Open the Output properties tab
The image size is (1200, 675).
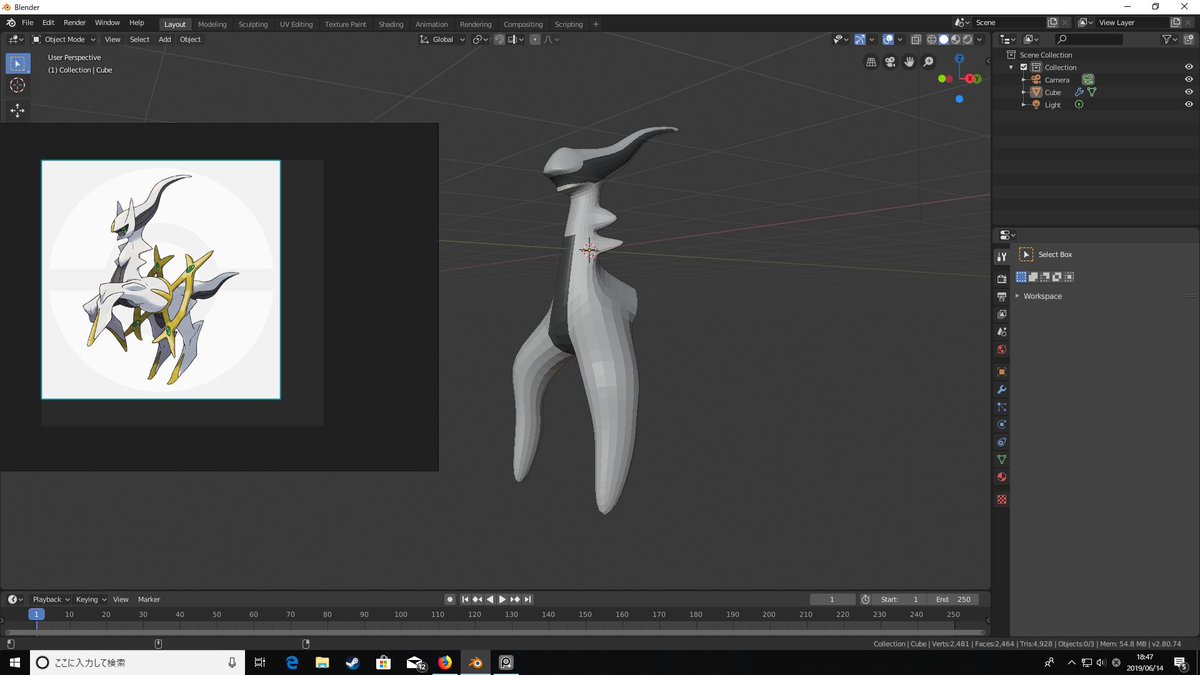click(x=1002, y=297)
